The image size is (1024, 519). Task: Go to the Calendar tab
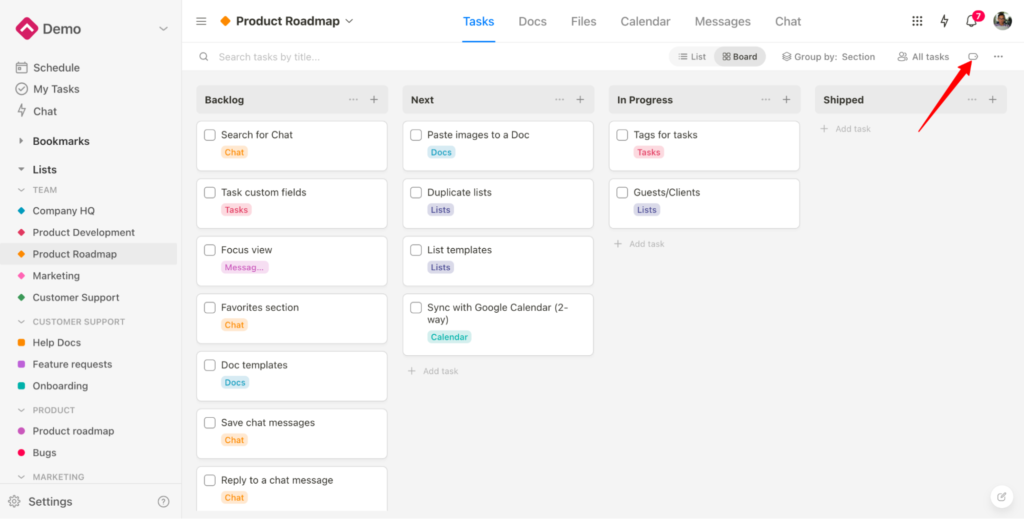coord(645,22)
